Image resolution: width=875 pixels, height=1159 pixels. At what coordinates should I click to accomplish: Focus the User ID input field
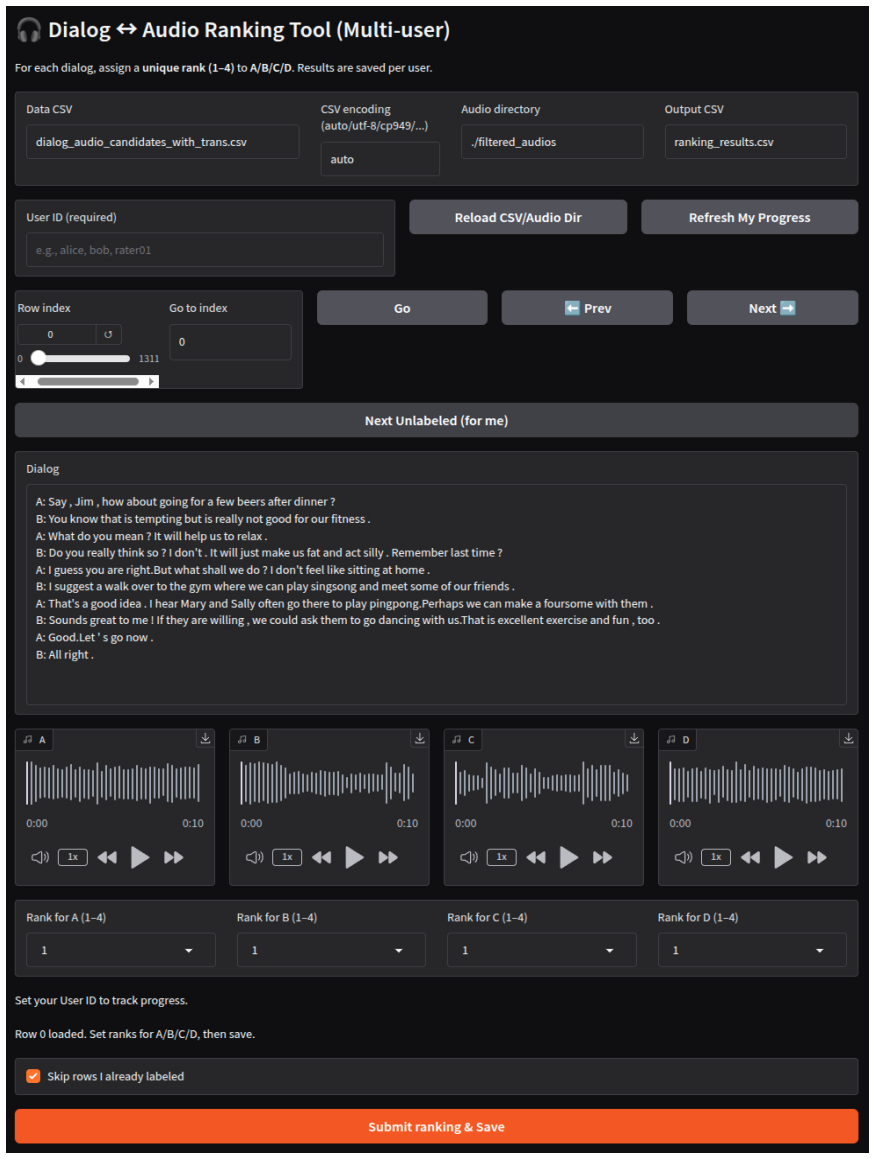pos(205,250)
